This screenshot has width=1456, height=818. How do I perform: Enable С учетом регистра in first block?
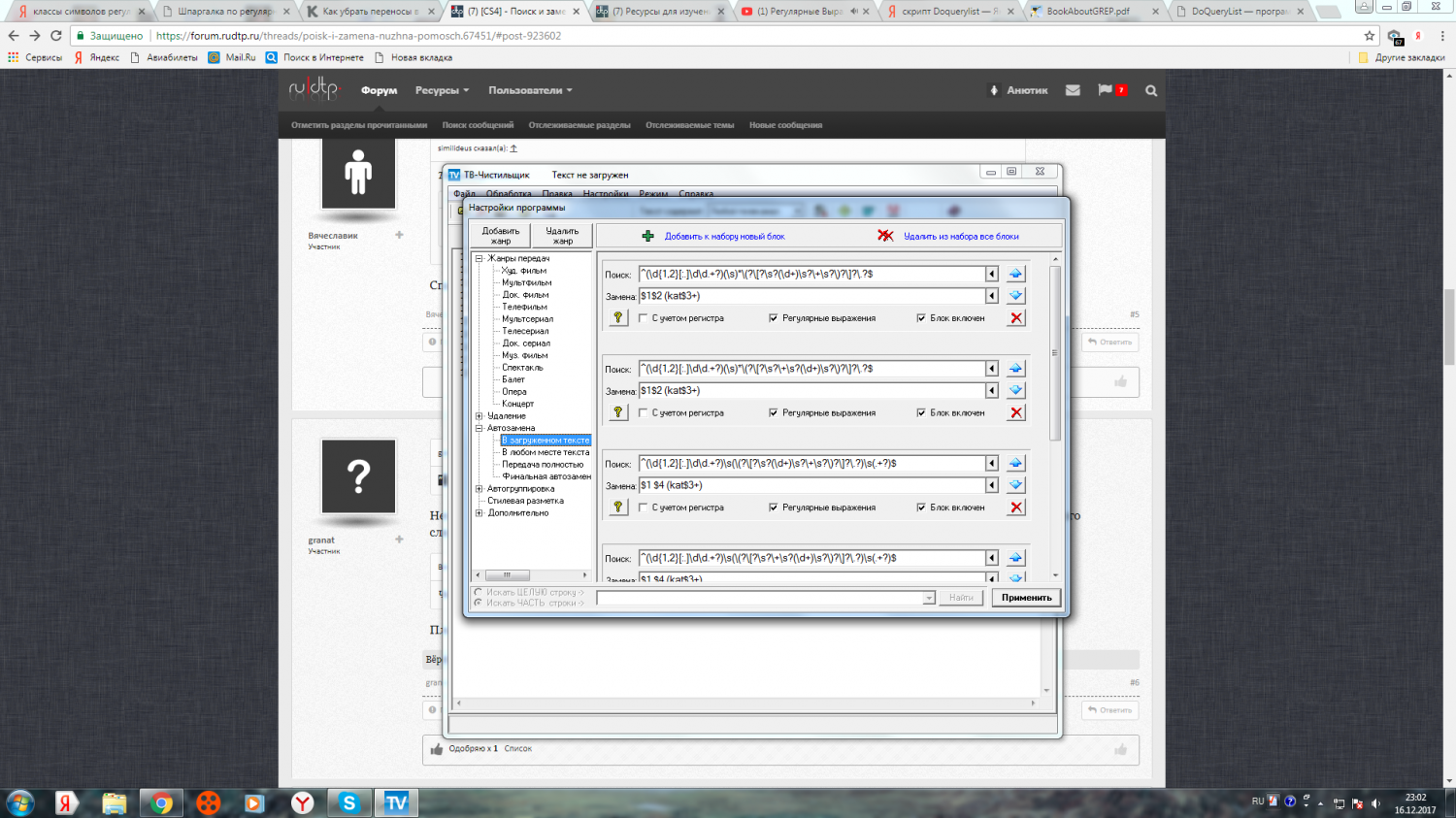pos(644,318)
